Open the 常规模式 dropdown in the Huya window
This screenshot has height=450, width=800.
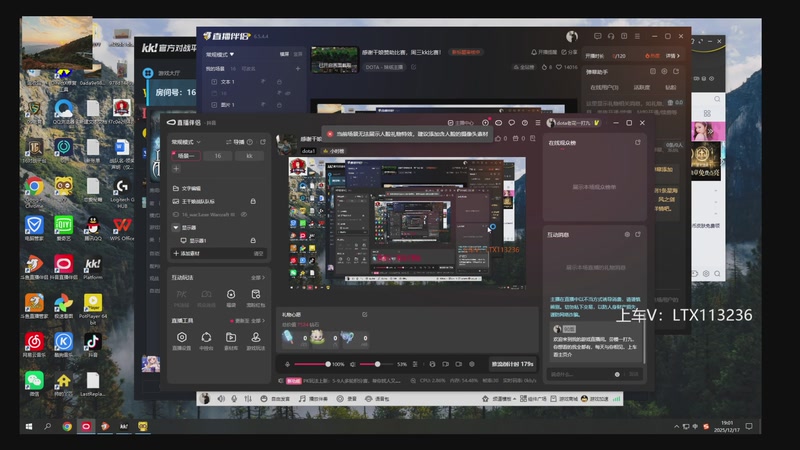click(220, 54)
